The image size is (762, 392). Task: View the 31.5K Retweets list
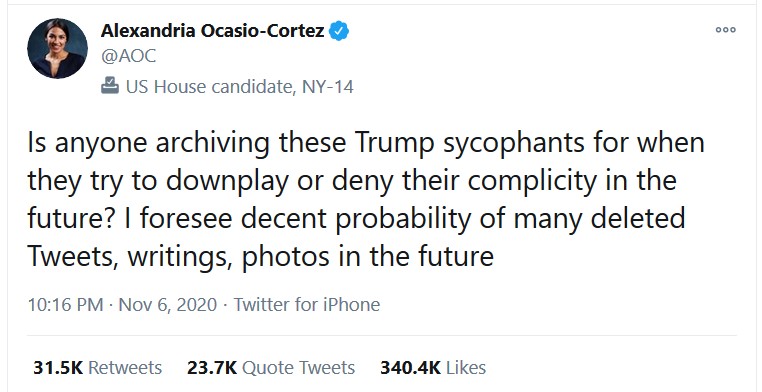click(97, 368)
